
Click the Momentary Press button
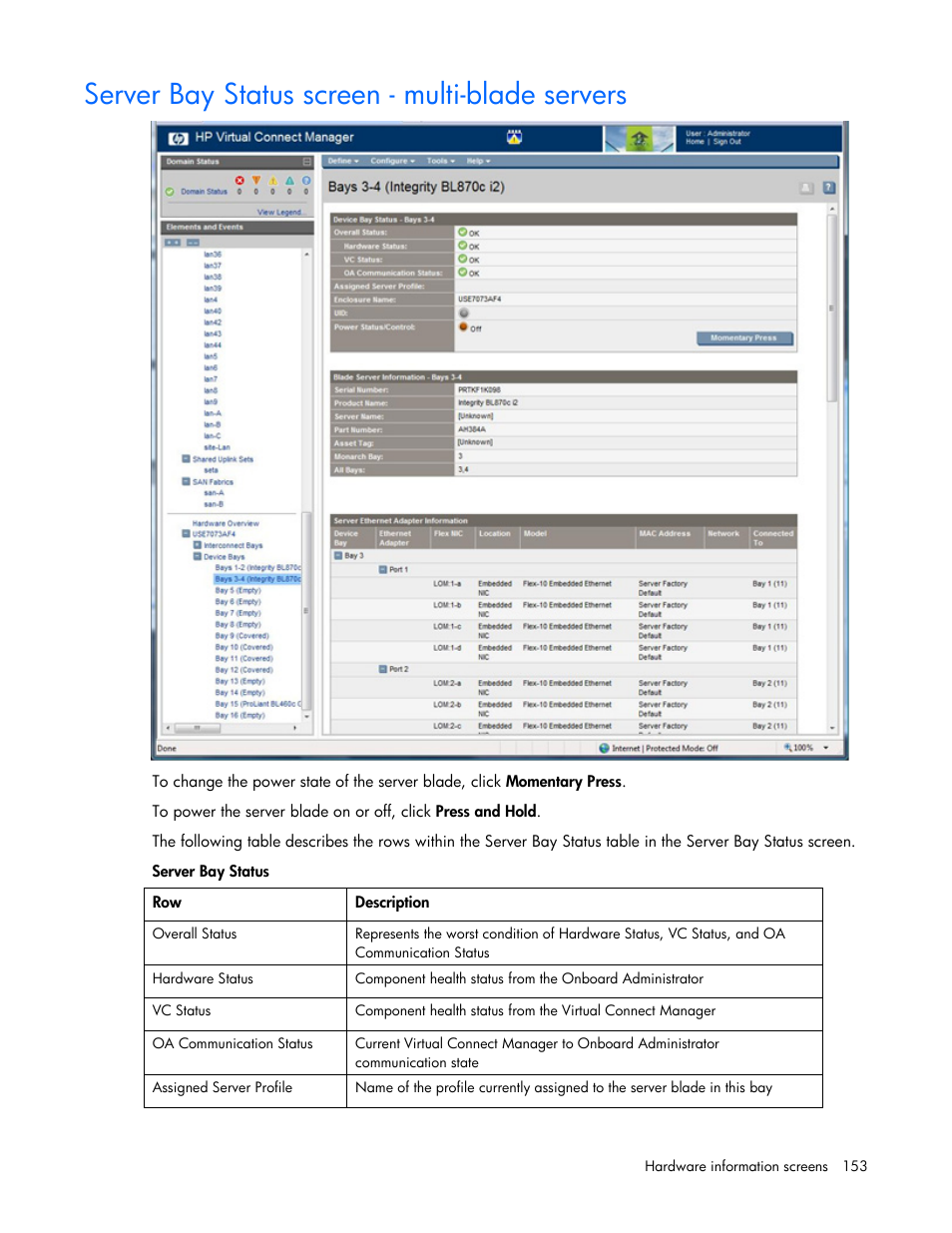(744, 338)
